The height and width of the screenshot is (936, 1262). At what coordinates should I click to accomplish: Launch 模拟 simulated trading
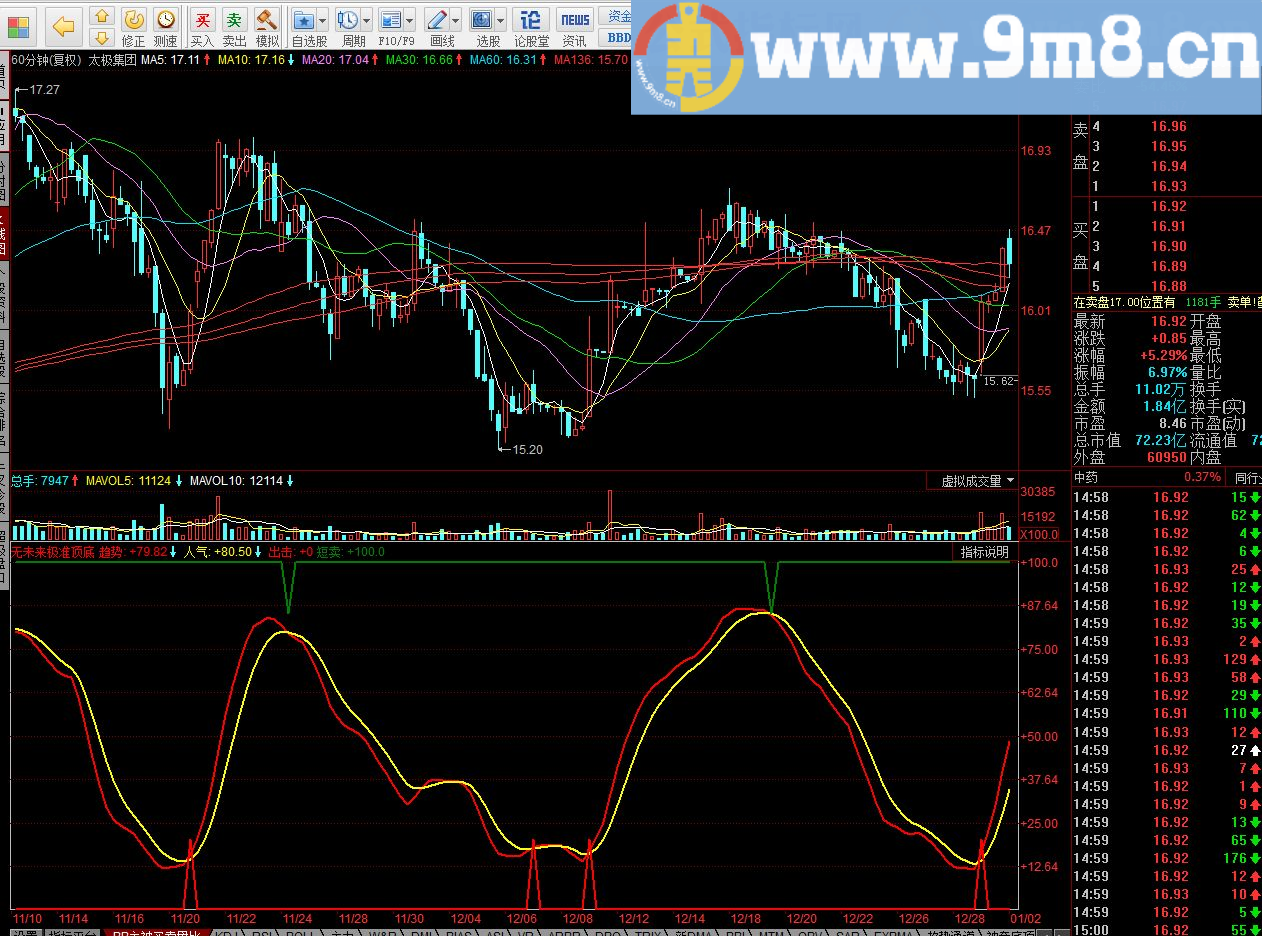(267, 19)
